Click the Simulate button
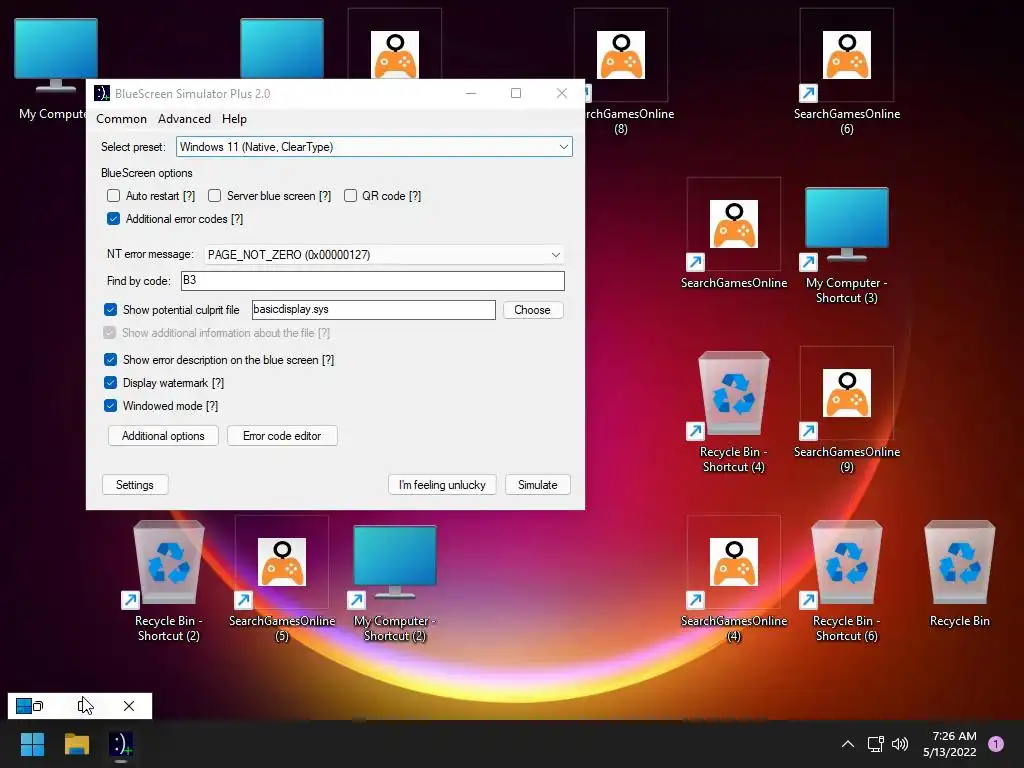Screen dimensions: 1024x768 pos(537,485)
